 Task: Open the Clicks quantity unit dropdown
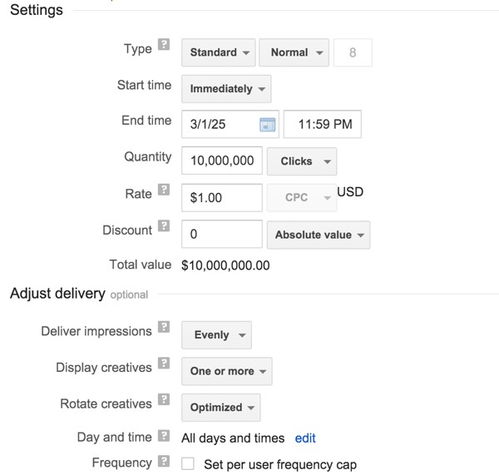click(x=302, y=161)
